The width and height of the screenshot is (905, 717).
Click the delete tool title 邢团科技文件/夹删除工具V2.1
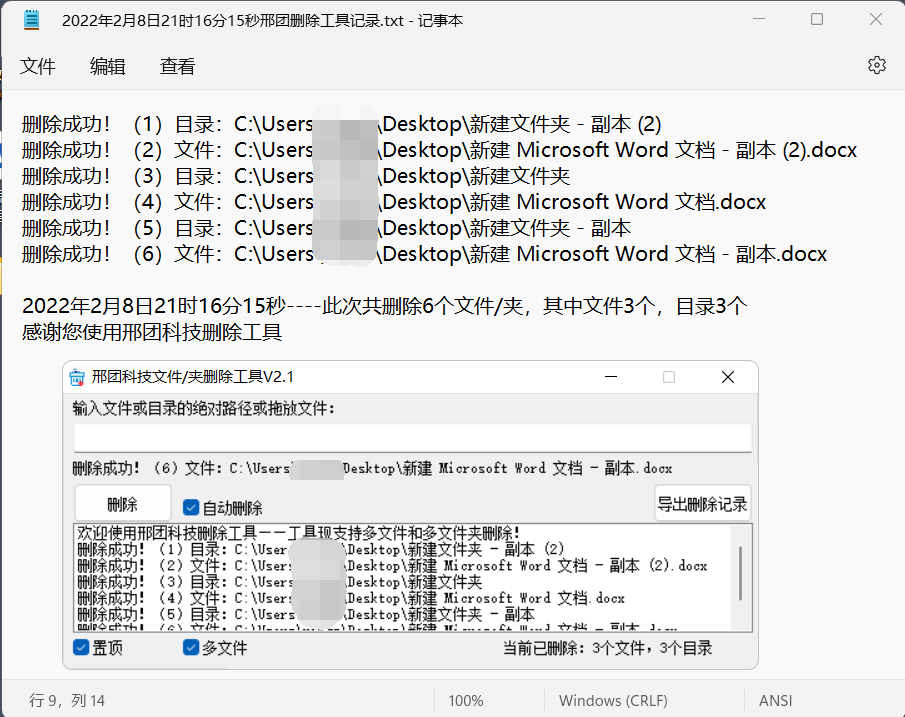(x=192, y=377)
